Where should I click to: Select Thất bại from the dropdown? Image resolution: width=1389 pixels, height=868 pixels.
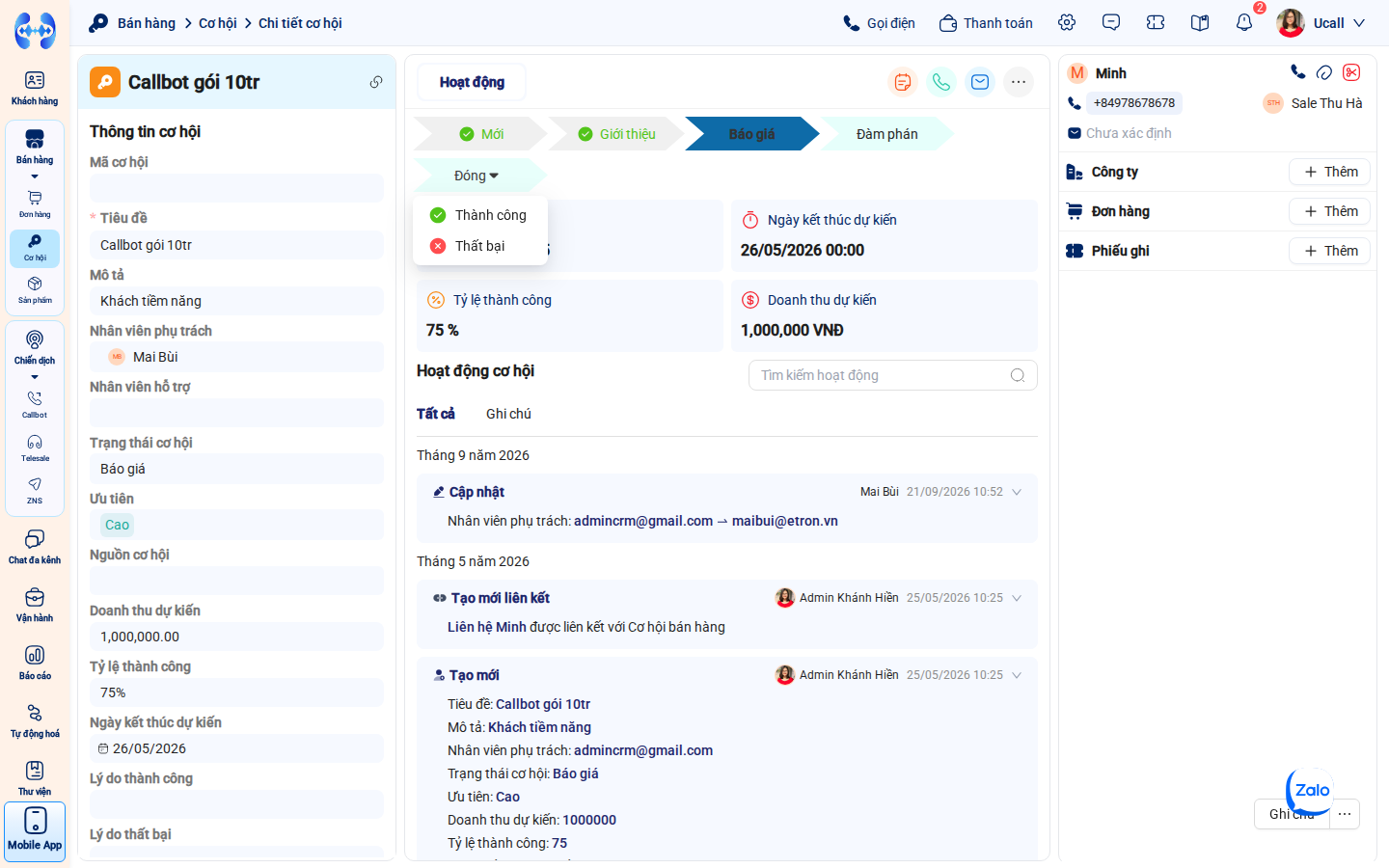click(x=480, y=246)
